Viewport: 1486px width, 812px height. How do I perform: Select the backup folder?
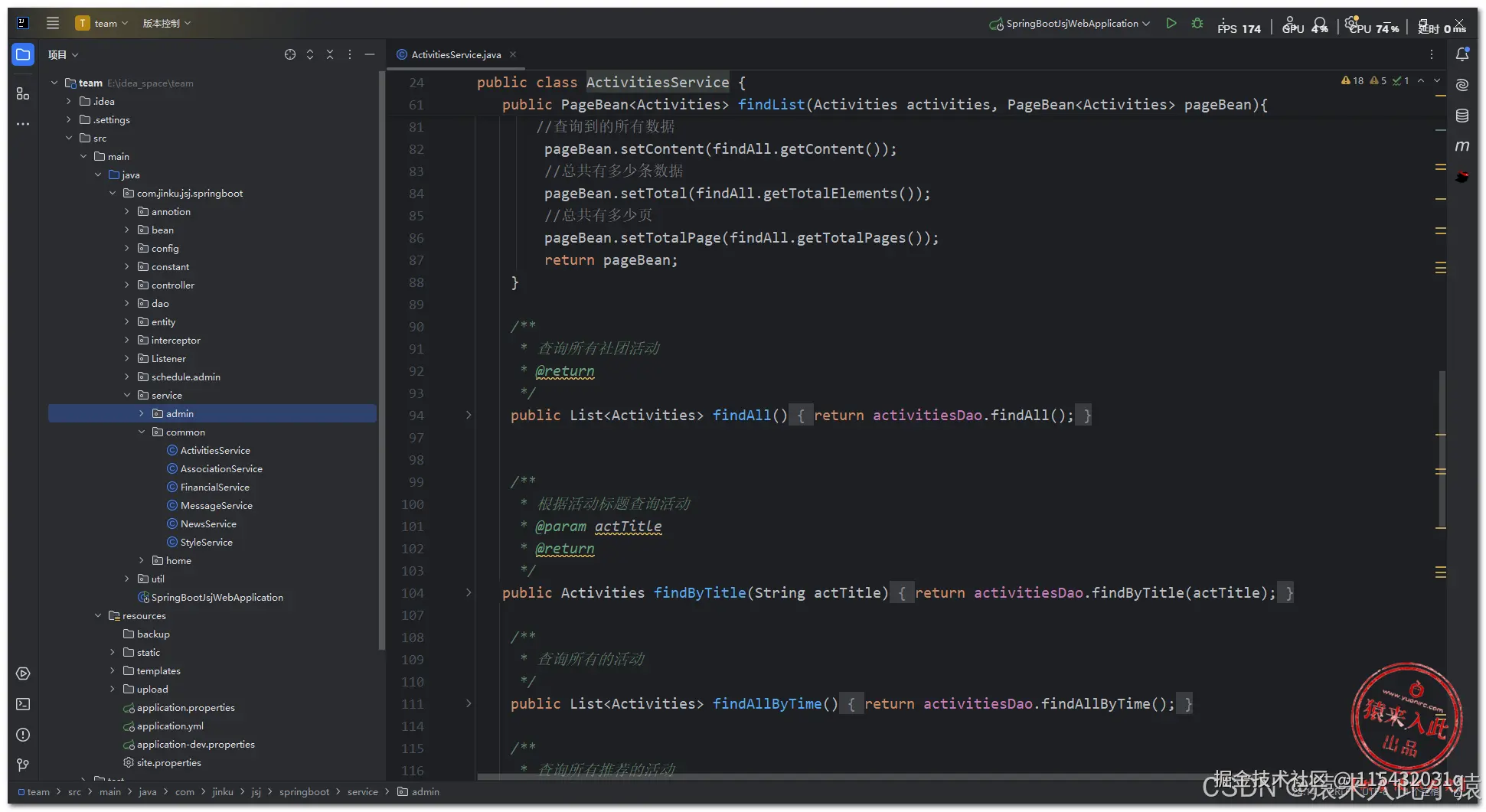tap(153, 634)
